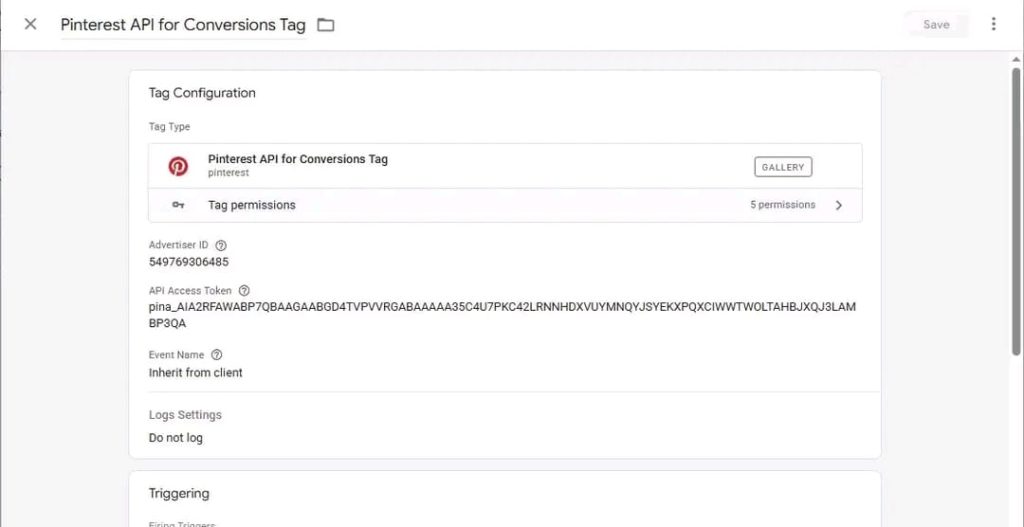Image resolution: width=1024 pixels, height=527 pixels.
Task: Click the '5 permissions' text
Action: click(782, 205)
